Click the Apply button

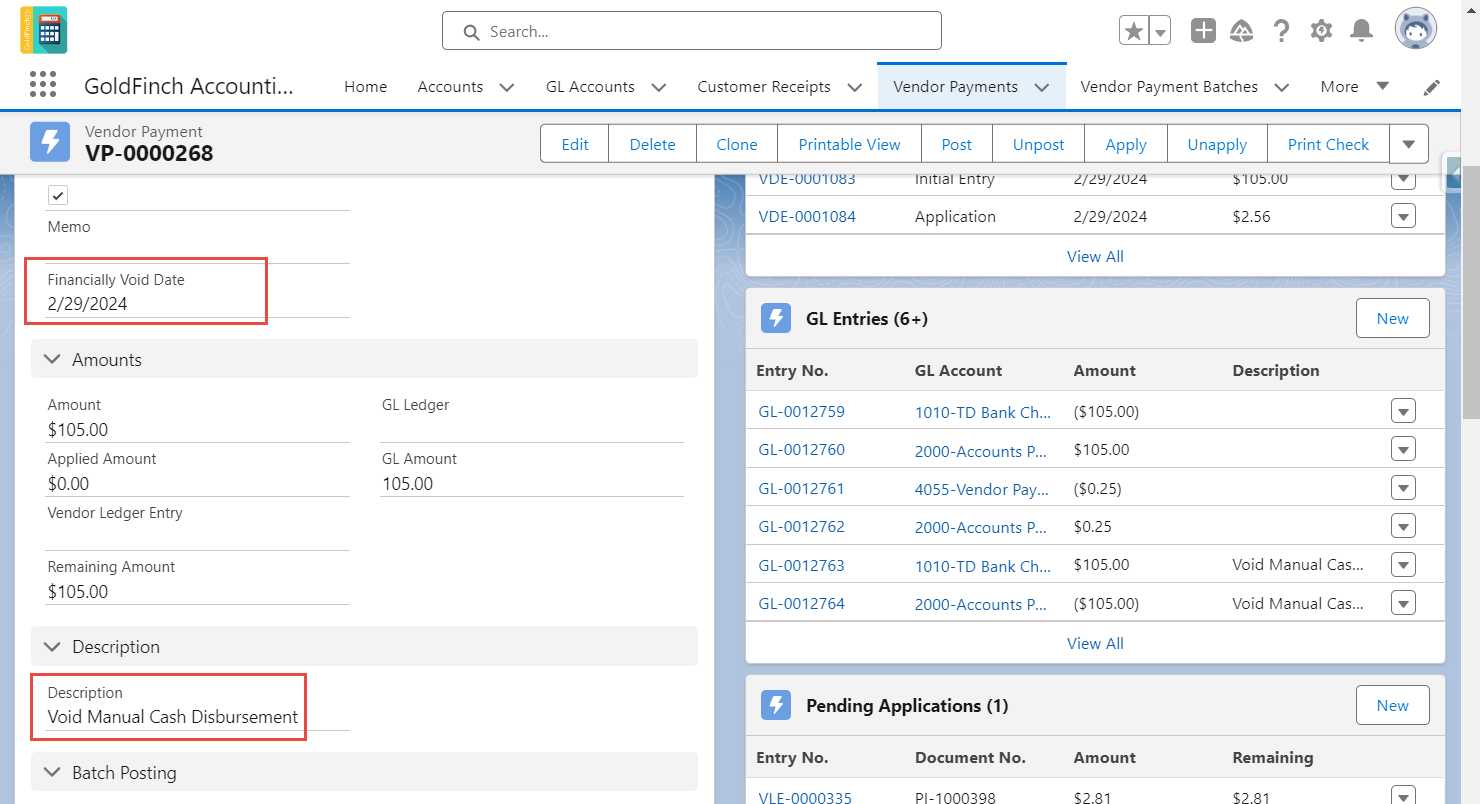1126,144
